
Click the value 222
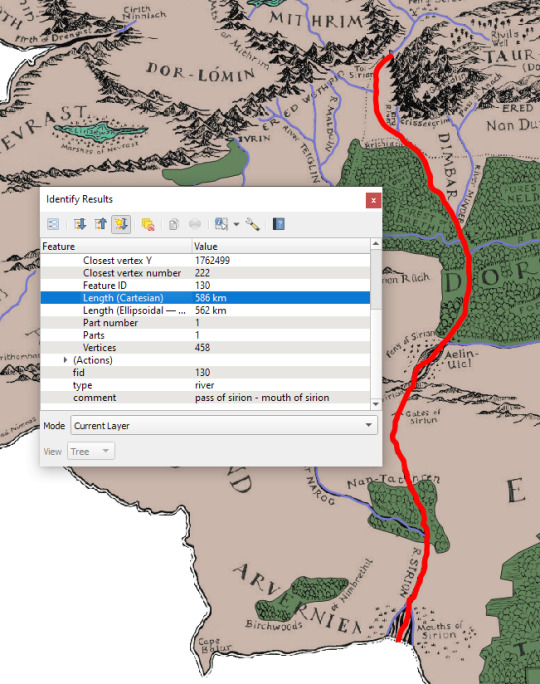tap(202, 273)
